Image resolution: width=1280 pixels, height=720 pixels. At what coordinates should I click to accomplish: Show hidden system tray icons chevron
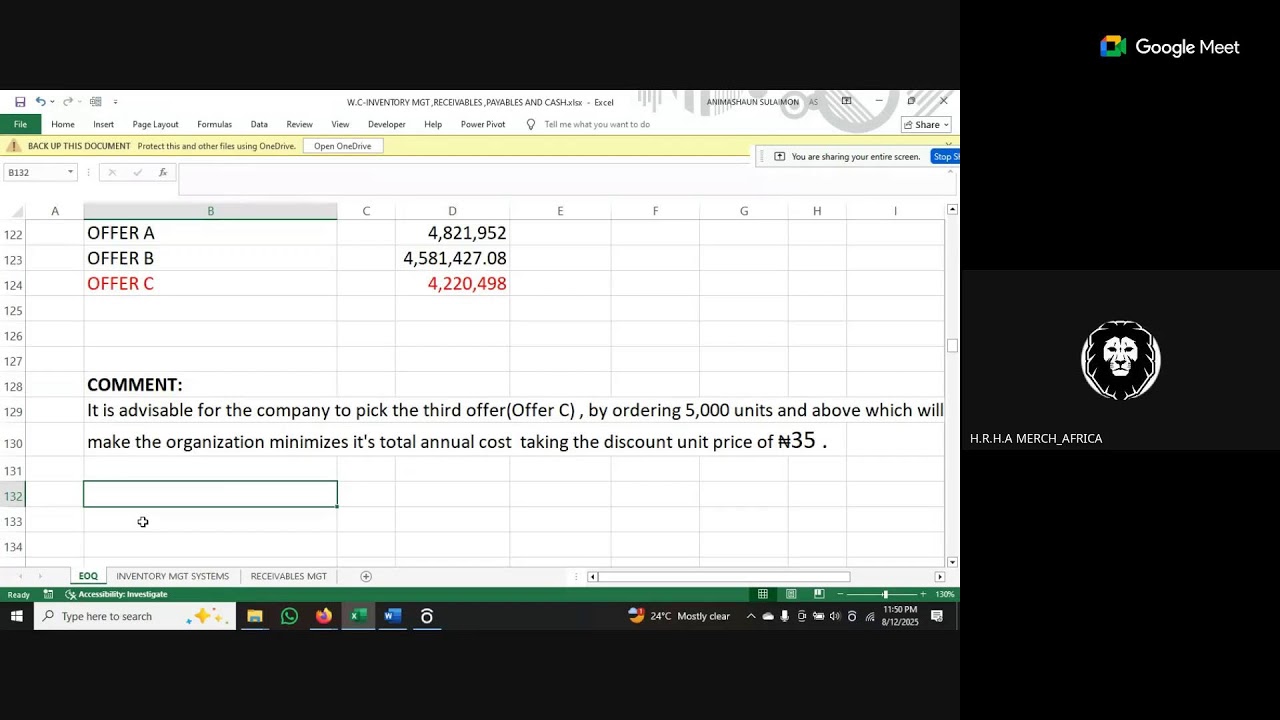click(751, 616)
